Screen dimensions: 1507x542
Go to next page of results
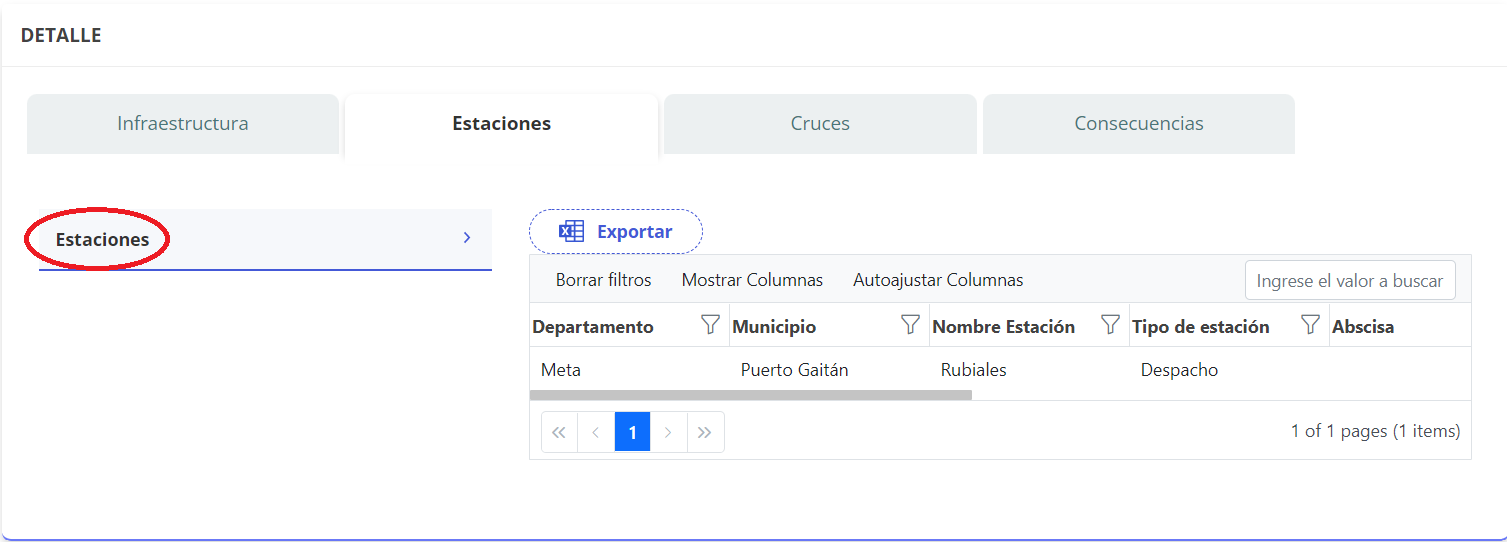(668, 432)
